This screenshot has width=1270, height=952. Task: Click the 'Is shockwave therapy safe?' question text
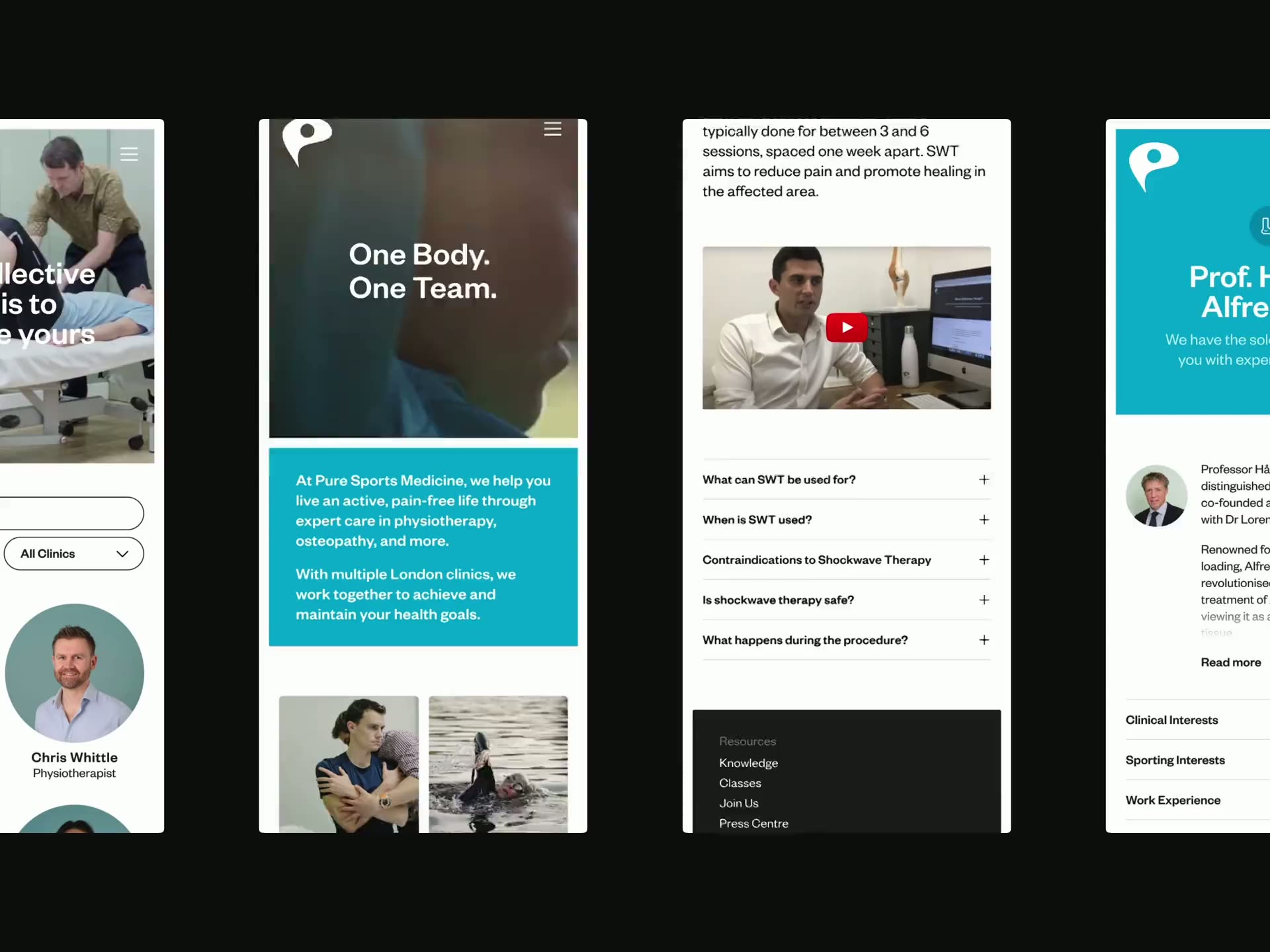click(x=778, y=600)
